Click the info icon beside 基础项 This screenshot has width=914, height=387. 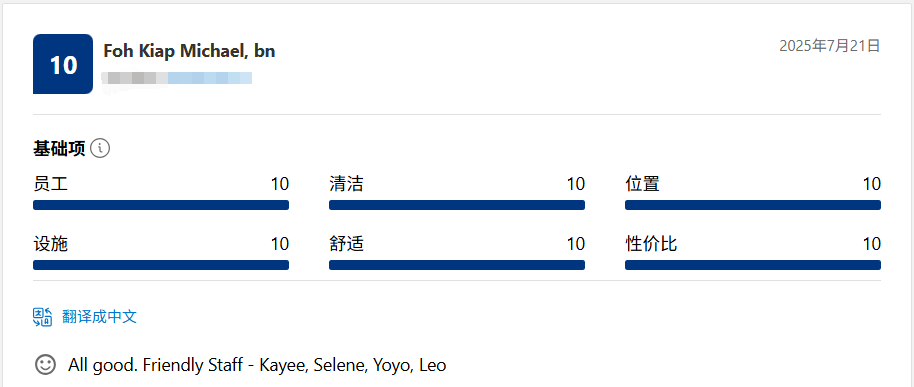click(x=100, y=149)
